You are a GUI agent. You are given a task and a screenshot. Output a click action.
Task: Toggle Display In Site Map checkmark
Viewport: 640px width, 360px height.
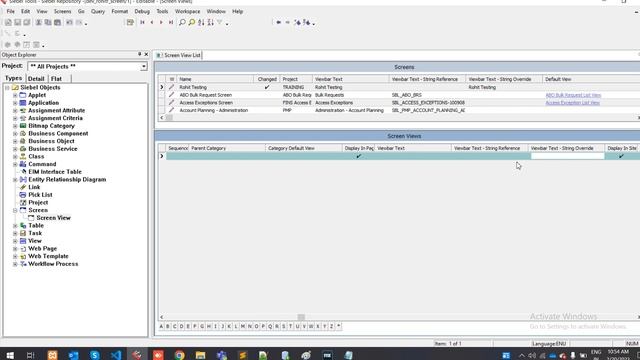coord(621,156)
